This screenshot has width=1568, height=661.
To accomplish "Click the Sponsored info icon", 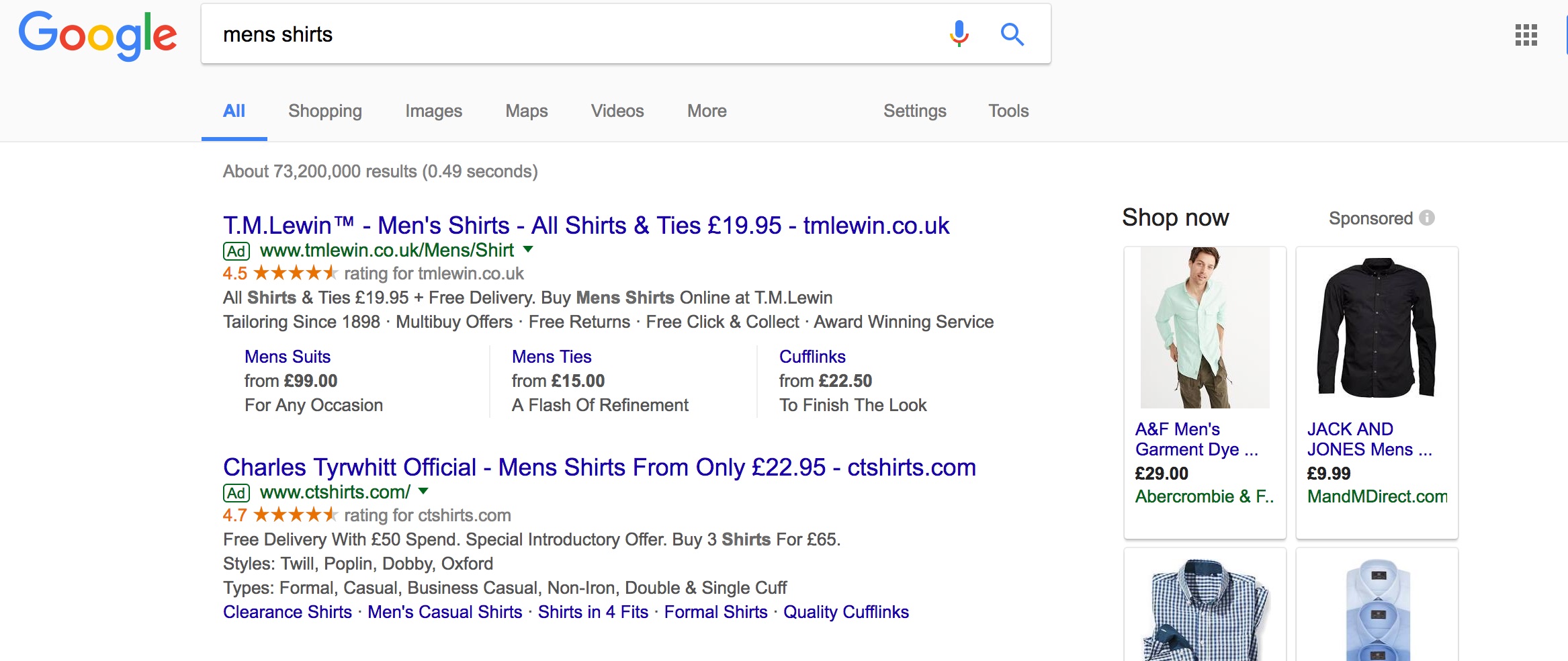I will click(x=1427, y=218).
